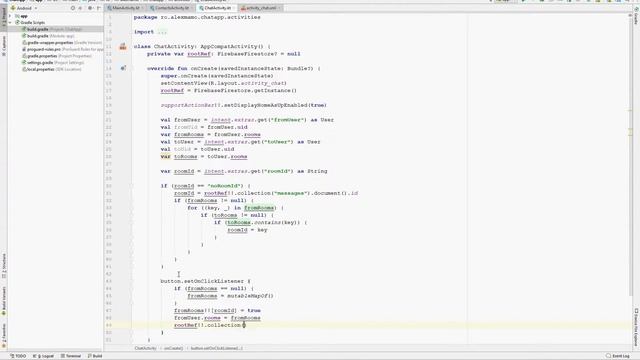This screenshot has width=640, height=360.
Task: Open the Gradle panel on right edge
Action: [636, 17]
